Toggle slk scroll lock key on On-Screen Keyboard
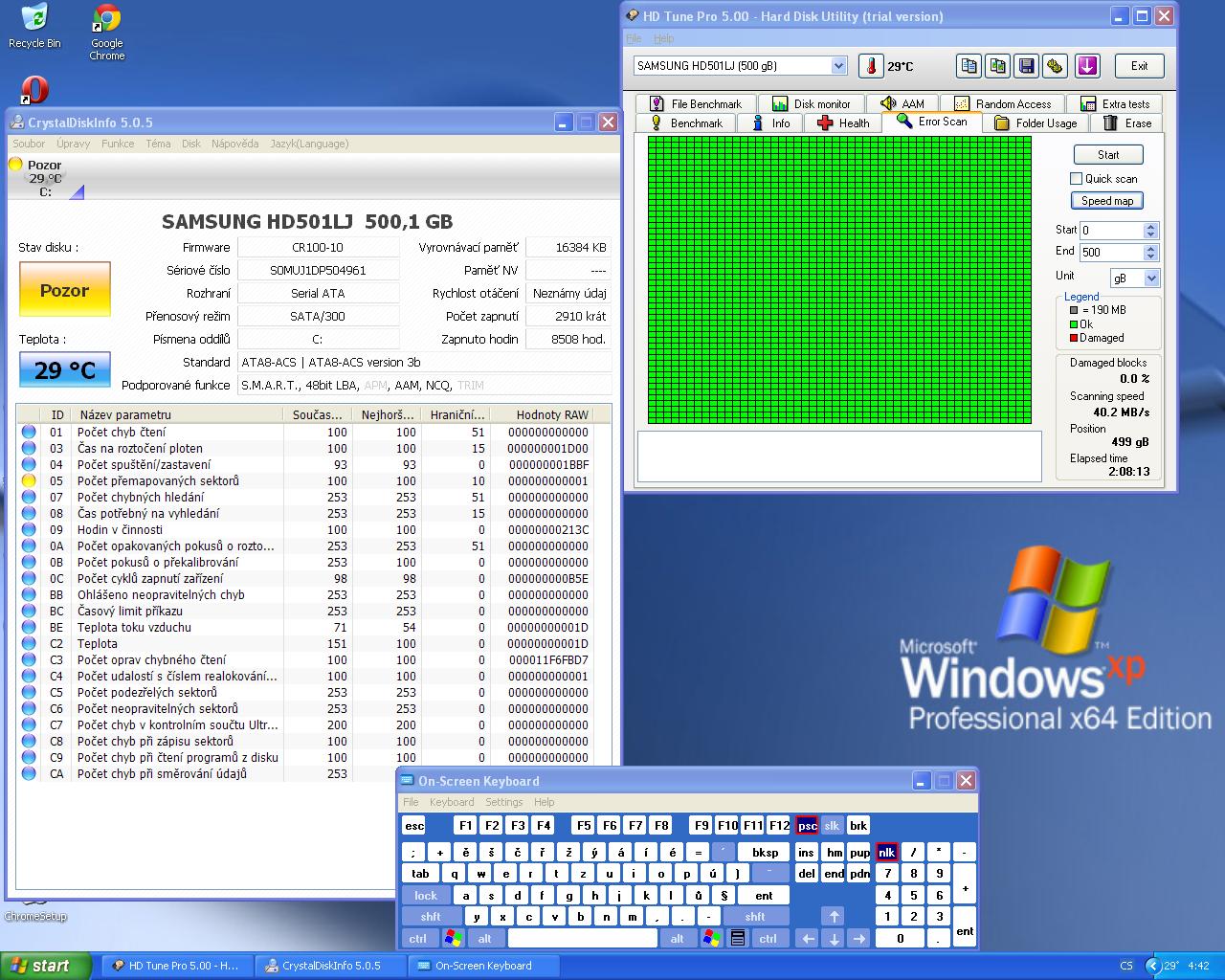The width and height of the screenshot is (1225, 980). click(x=832, y=826)
